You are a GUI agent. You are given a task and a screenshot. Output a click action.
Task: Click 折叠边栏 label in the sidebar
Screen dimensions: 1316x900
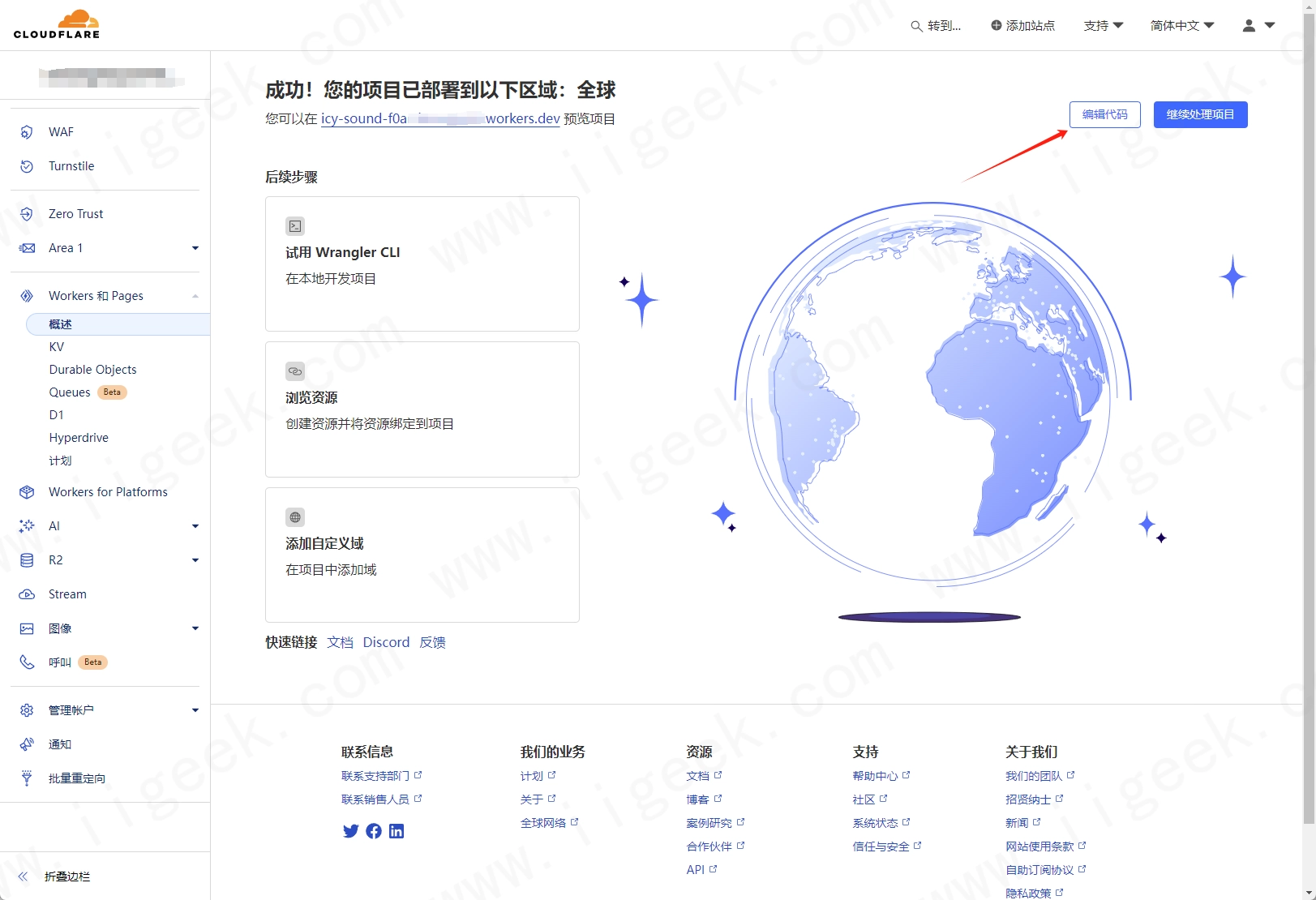(67, 876)
